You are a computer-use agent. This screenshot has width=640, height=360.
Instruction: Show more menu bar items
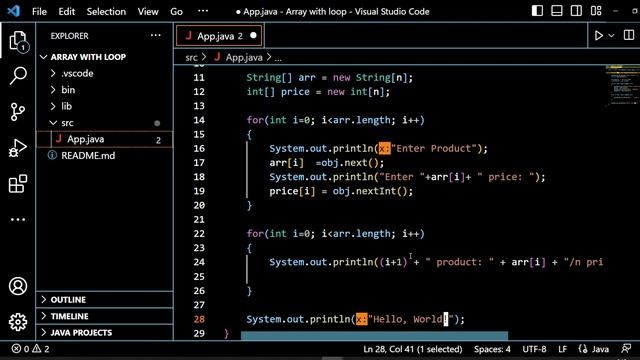click(203, 11)
